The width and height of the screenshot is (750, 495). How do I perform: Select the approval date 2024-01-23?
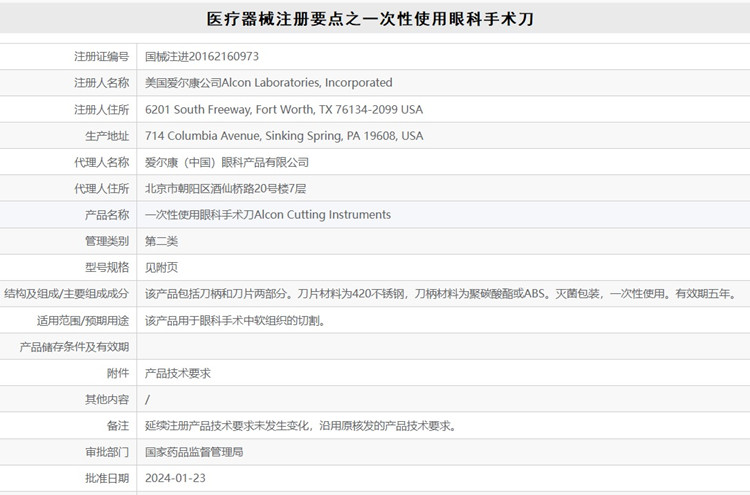click(x=176, y=478)
